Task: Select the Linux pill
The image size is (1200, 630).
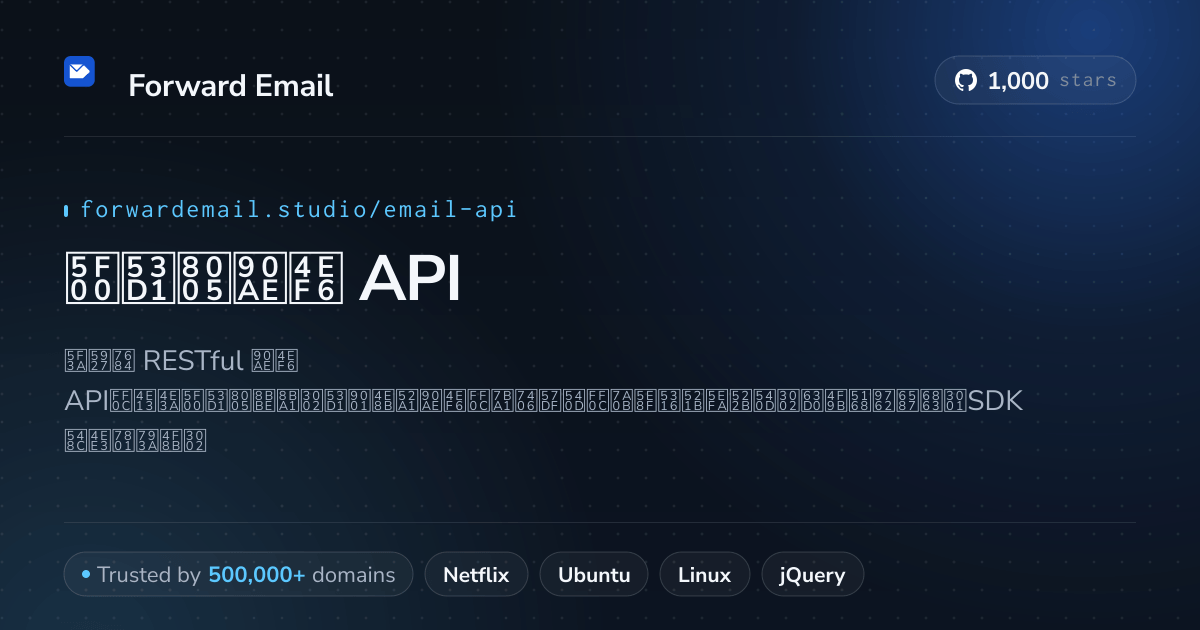Action: [704, 575]
